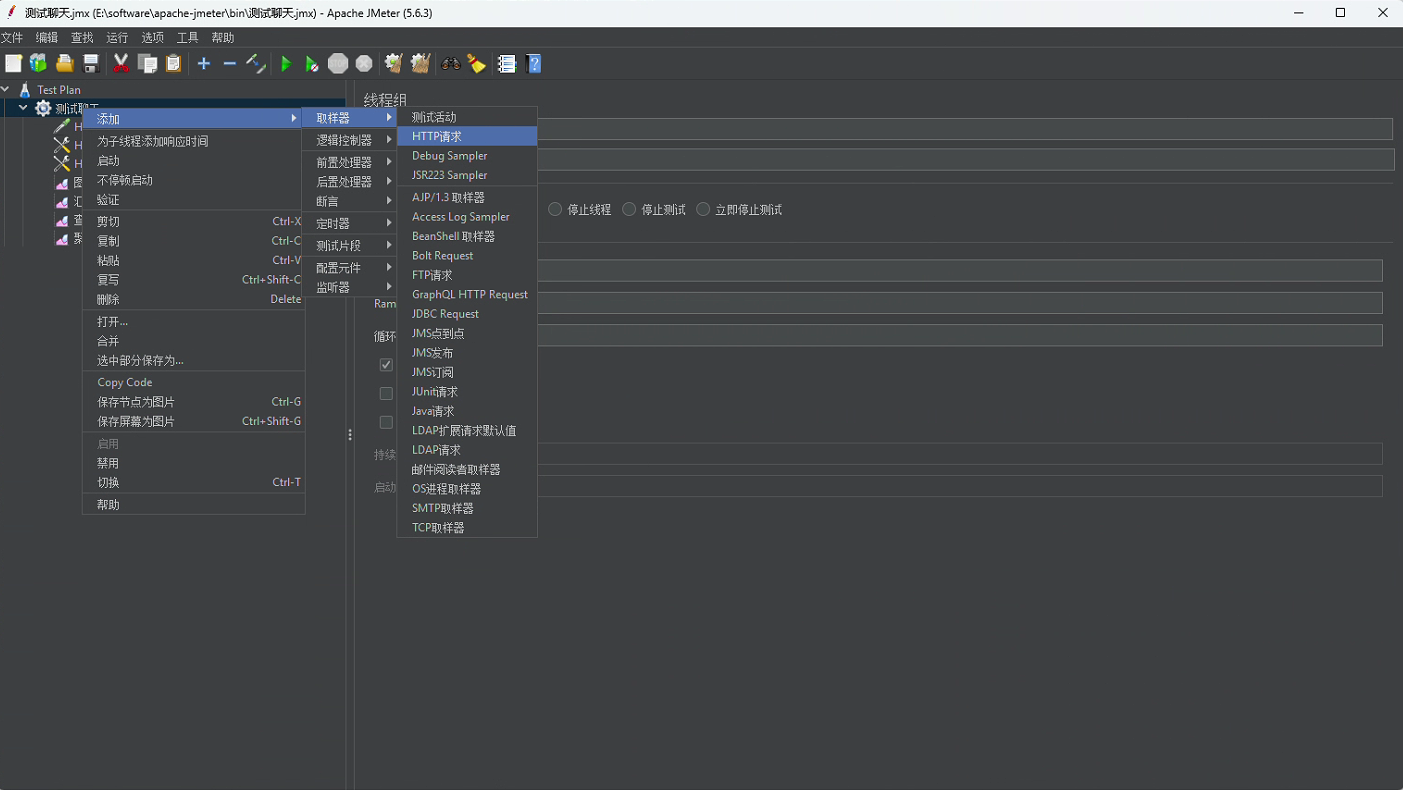Click the Stop test toolbar icon

[x=338, y=63]
